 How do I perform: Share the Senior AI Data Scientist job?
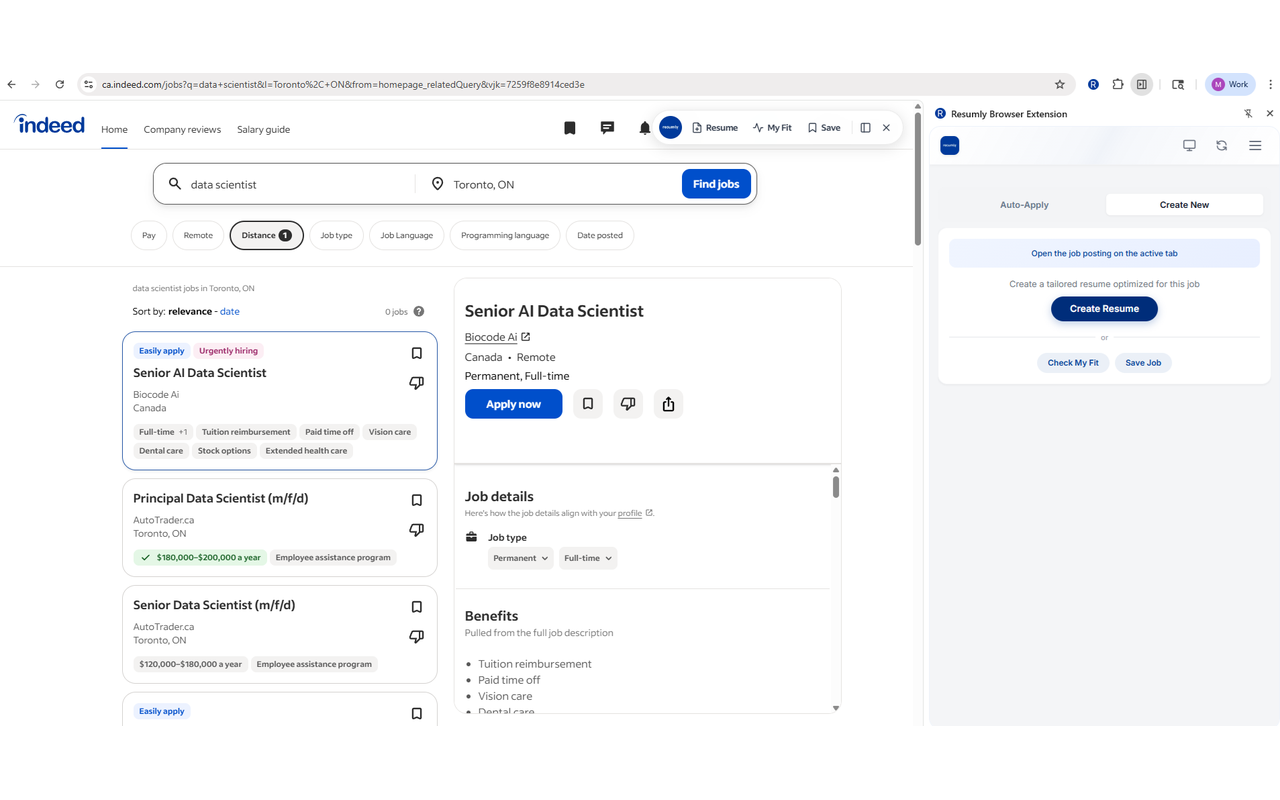668,404
